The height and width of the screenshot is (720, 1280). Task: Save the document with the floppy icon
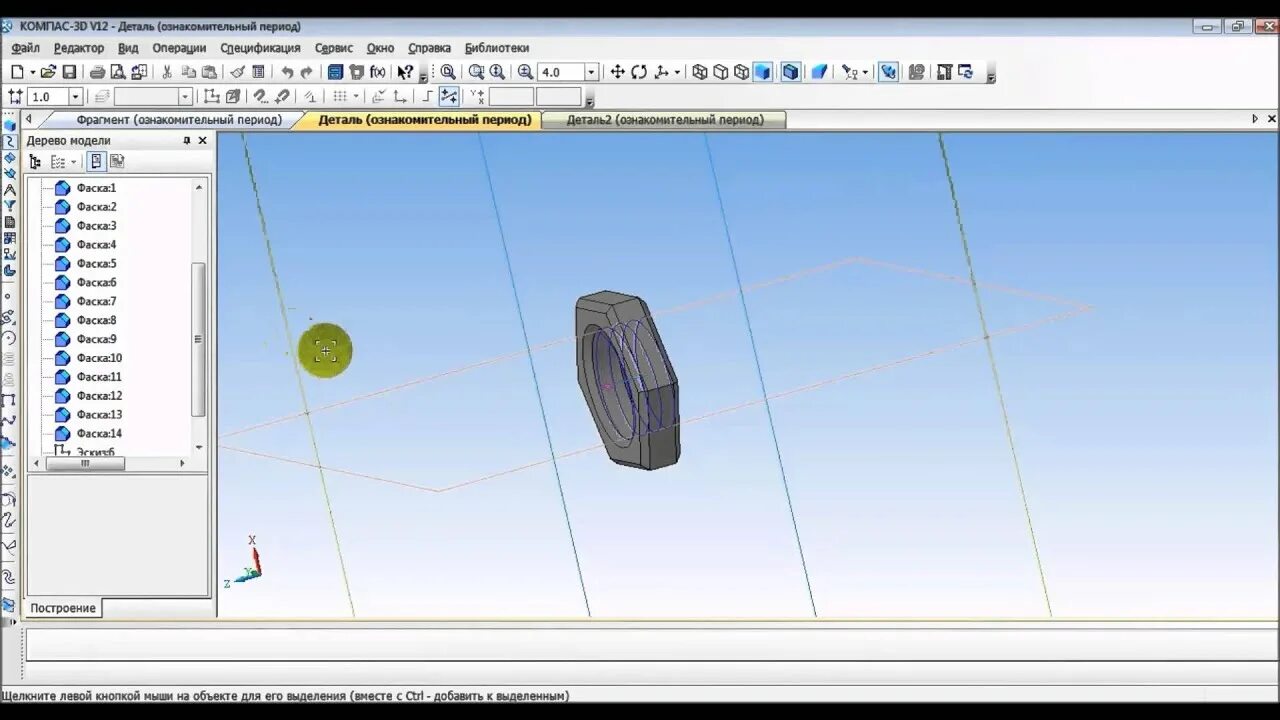pyautogui.click(x=69, y=72)
